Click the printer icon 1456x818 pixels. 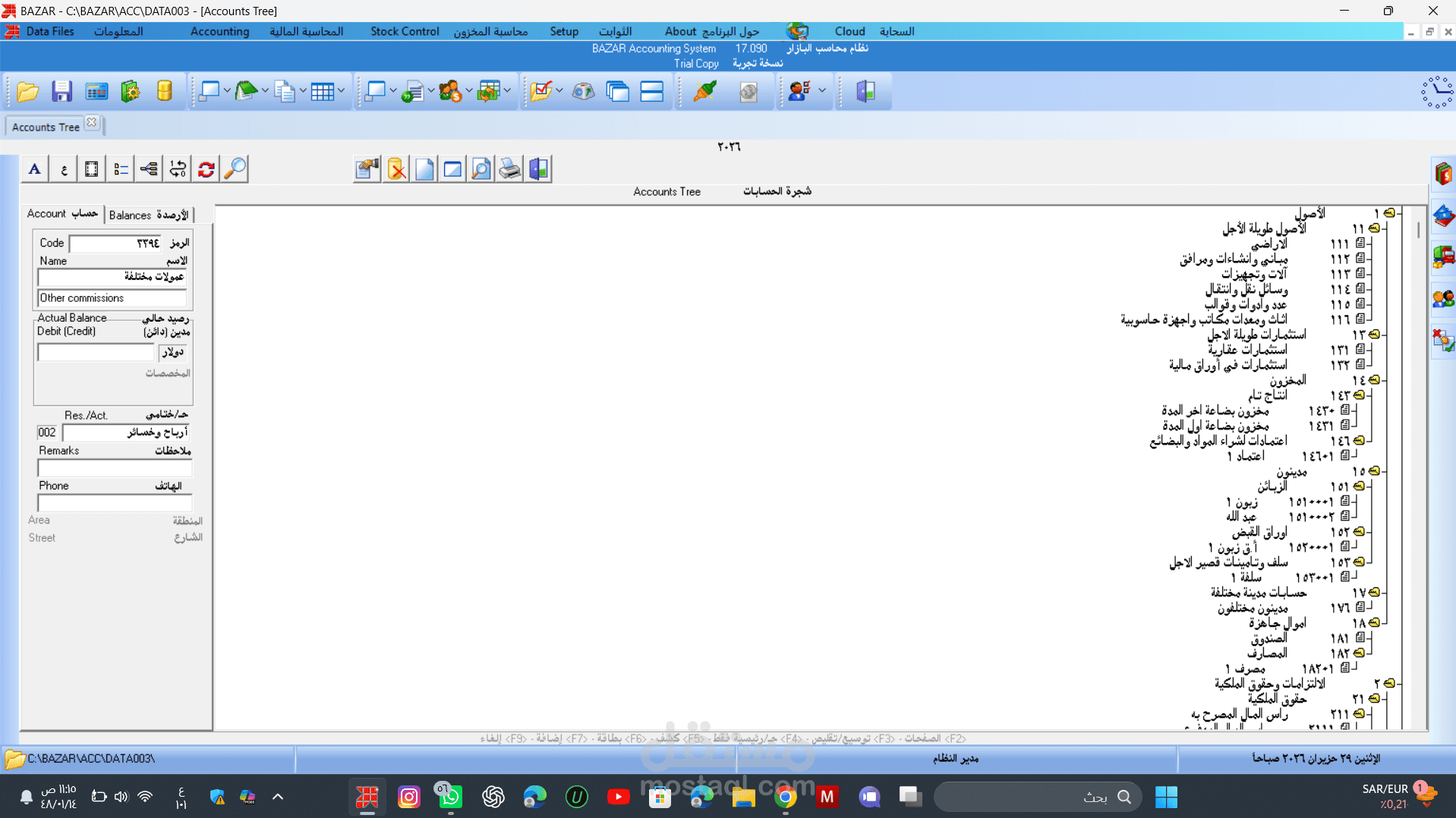click(x=510, y=169)
